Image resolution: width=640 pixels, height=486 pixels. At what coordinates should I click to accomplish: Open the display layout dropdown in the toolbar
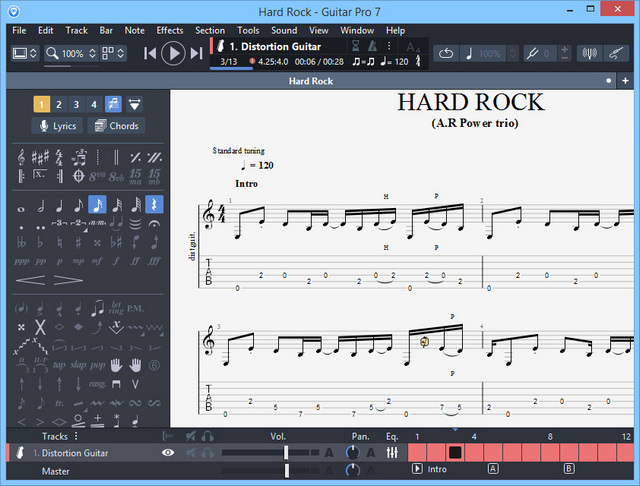(x=26, y=53)
